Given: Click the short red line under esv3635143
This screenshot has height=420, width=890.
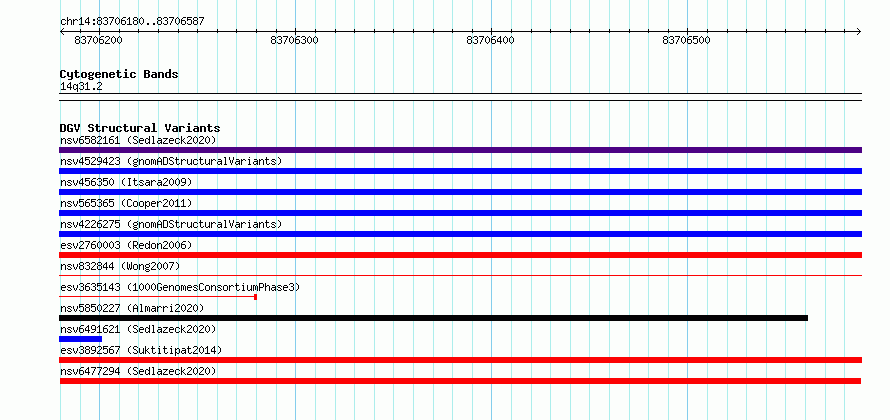Looking at the screenshot, I should [158, 297].
